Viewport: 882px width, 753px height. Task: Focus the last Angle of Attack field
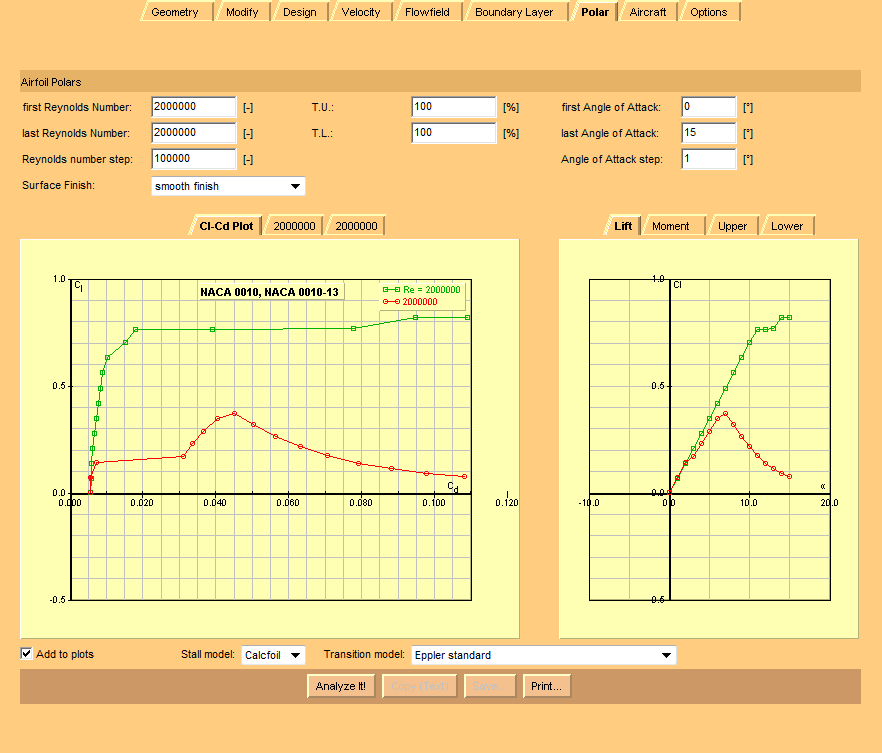[708, 133]
